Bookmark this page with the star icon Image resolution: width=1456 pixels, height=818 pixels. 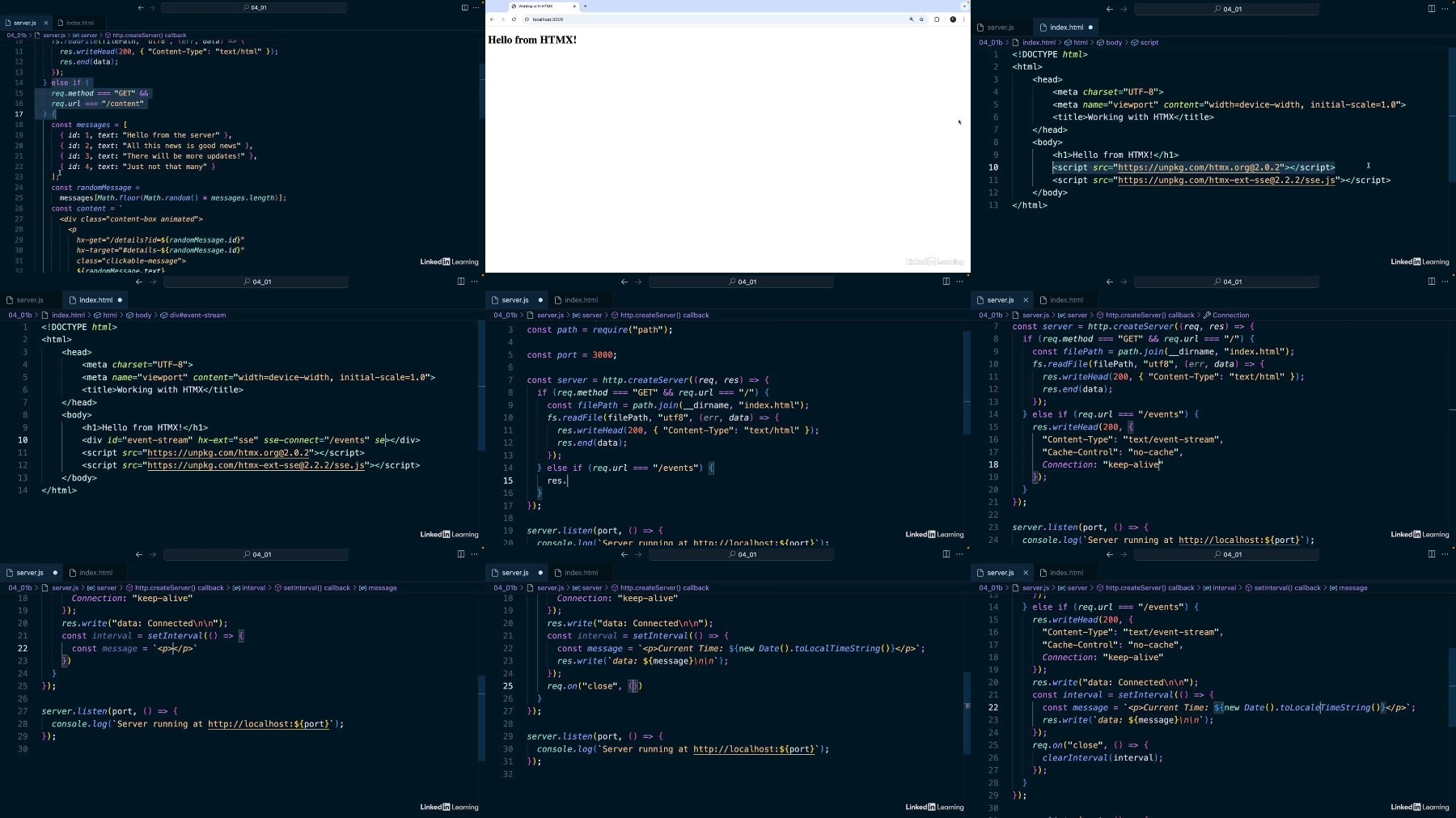(x=921, y=19)
